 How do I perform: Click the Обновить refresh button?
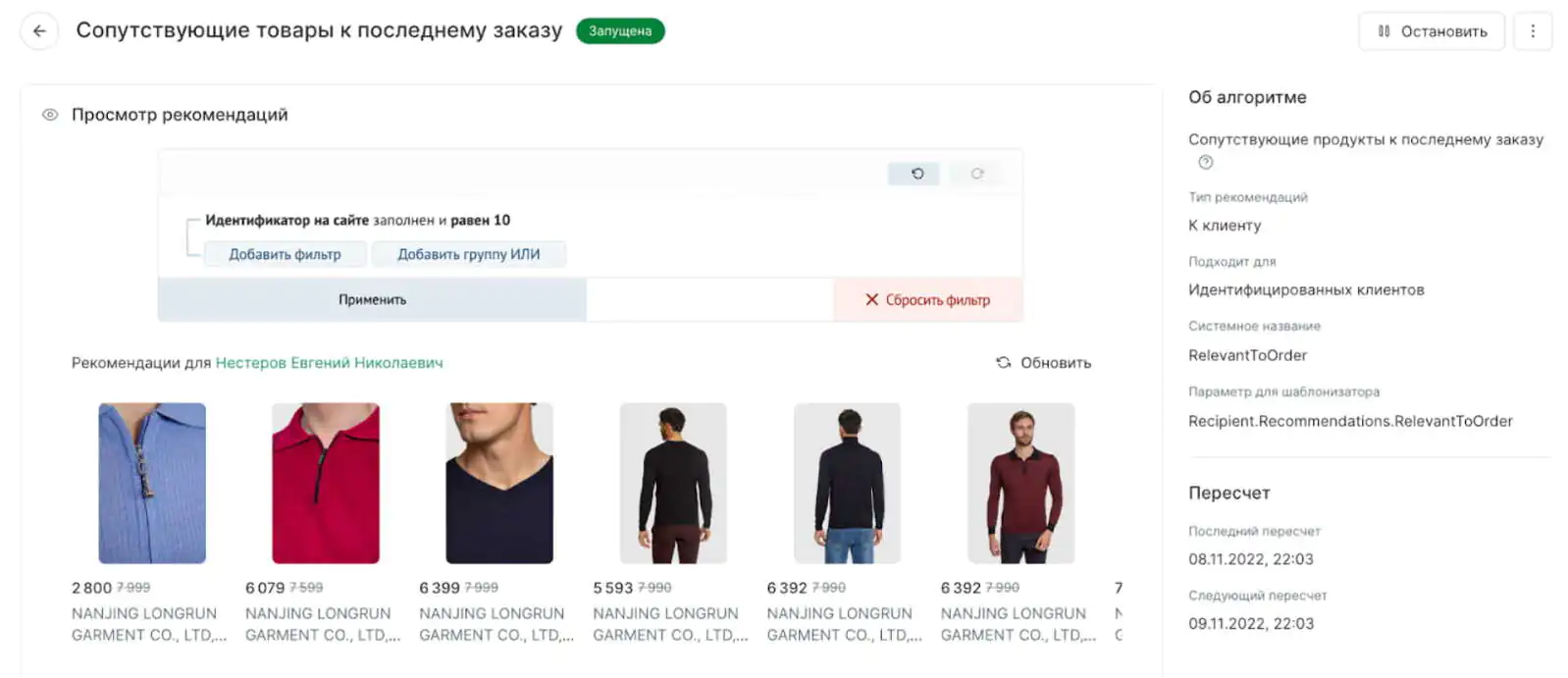point(1044,363)
